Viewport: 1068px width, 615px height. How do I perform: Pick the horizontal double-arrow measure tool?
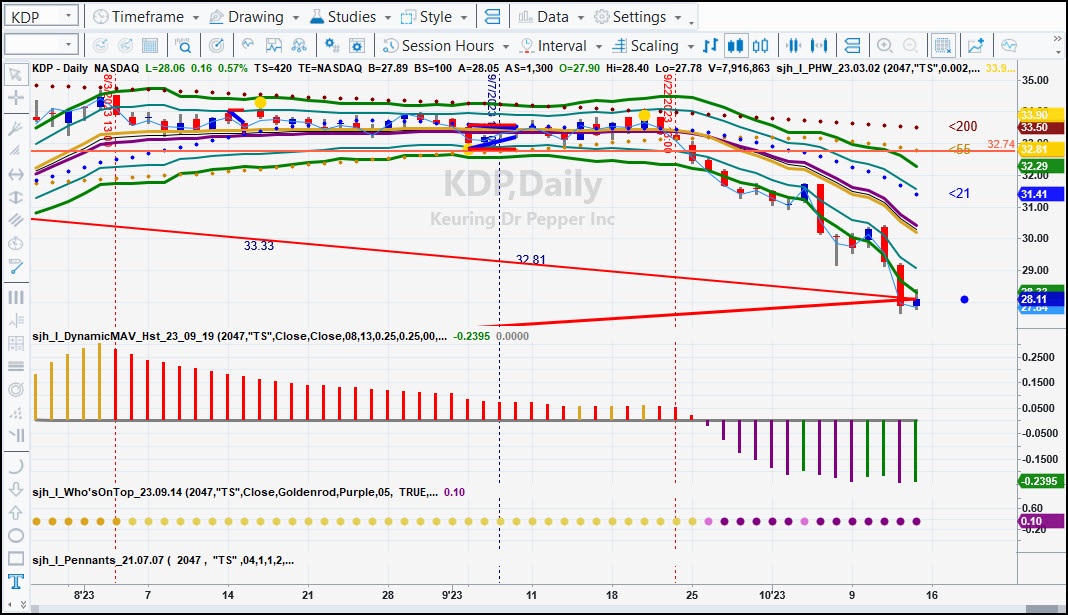(x=15, y=174)
